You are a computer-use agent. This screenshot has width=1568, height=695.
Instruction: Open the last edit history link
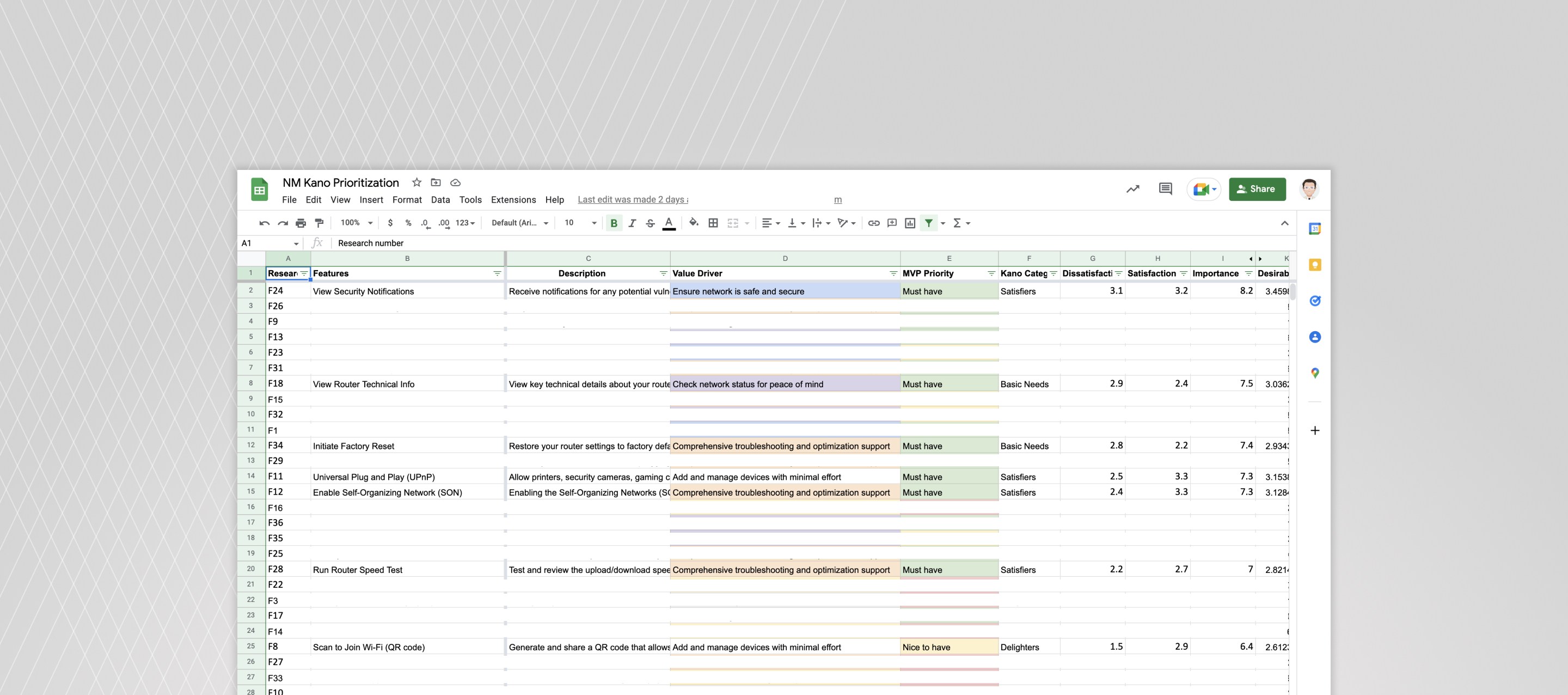(633, 200)
